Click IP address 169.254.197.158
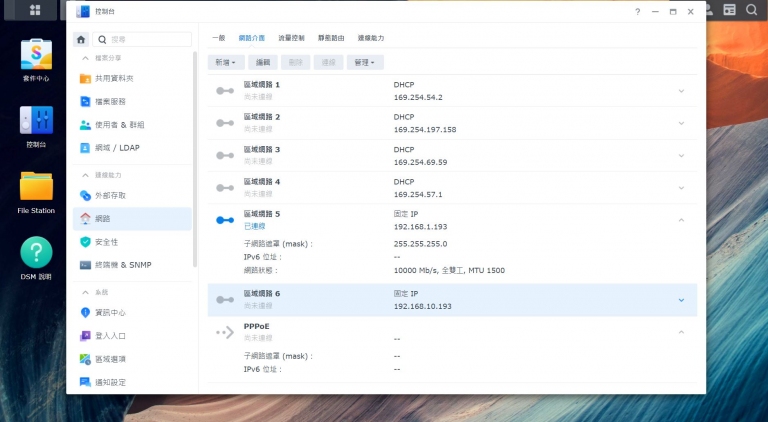The image size is (768, 422). (x=425, y=130)
